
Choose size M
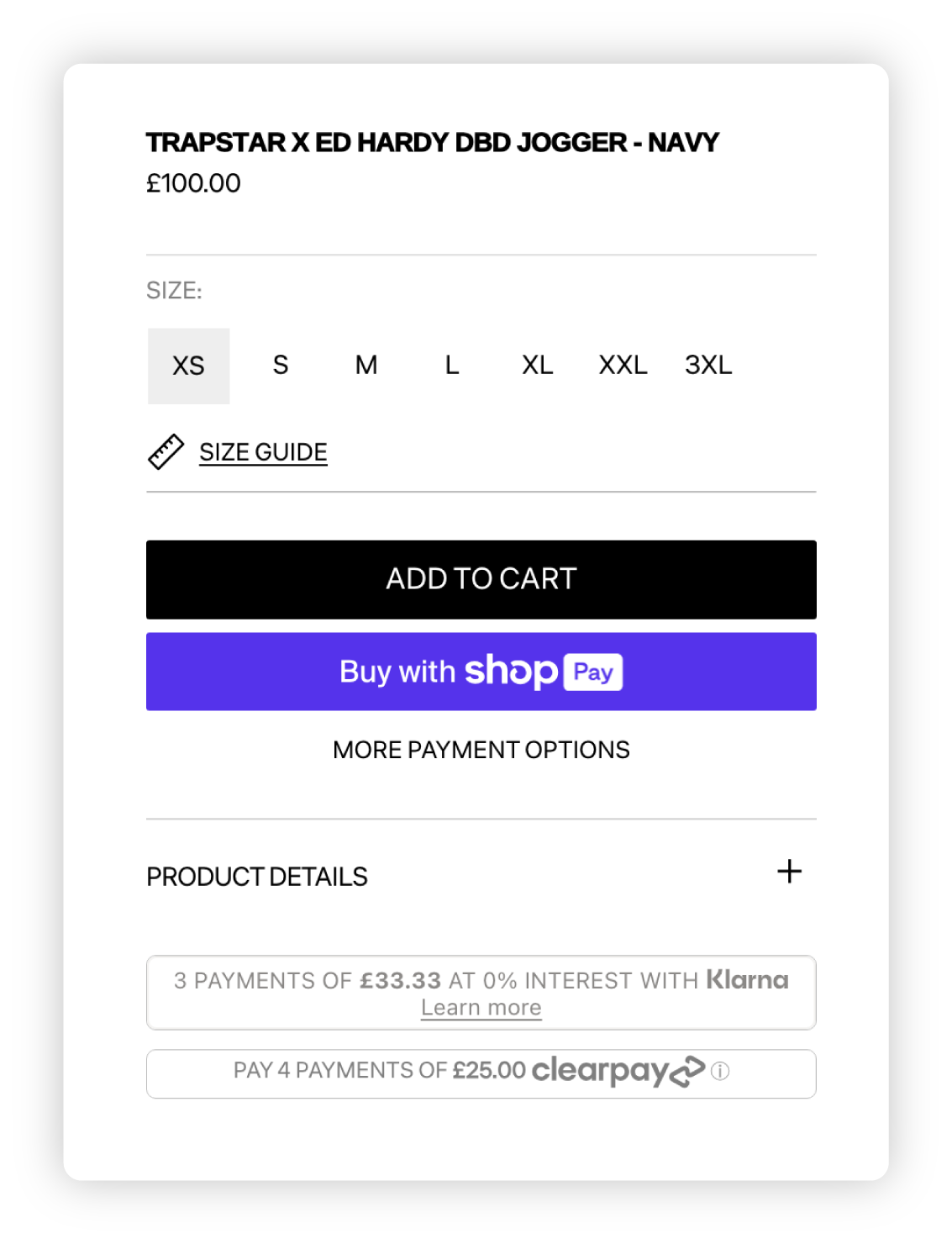(x=366, y=366)
